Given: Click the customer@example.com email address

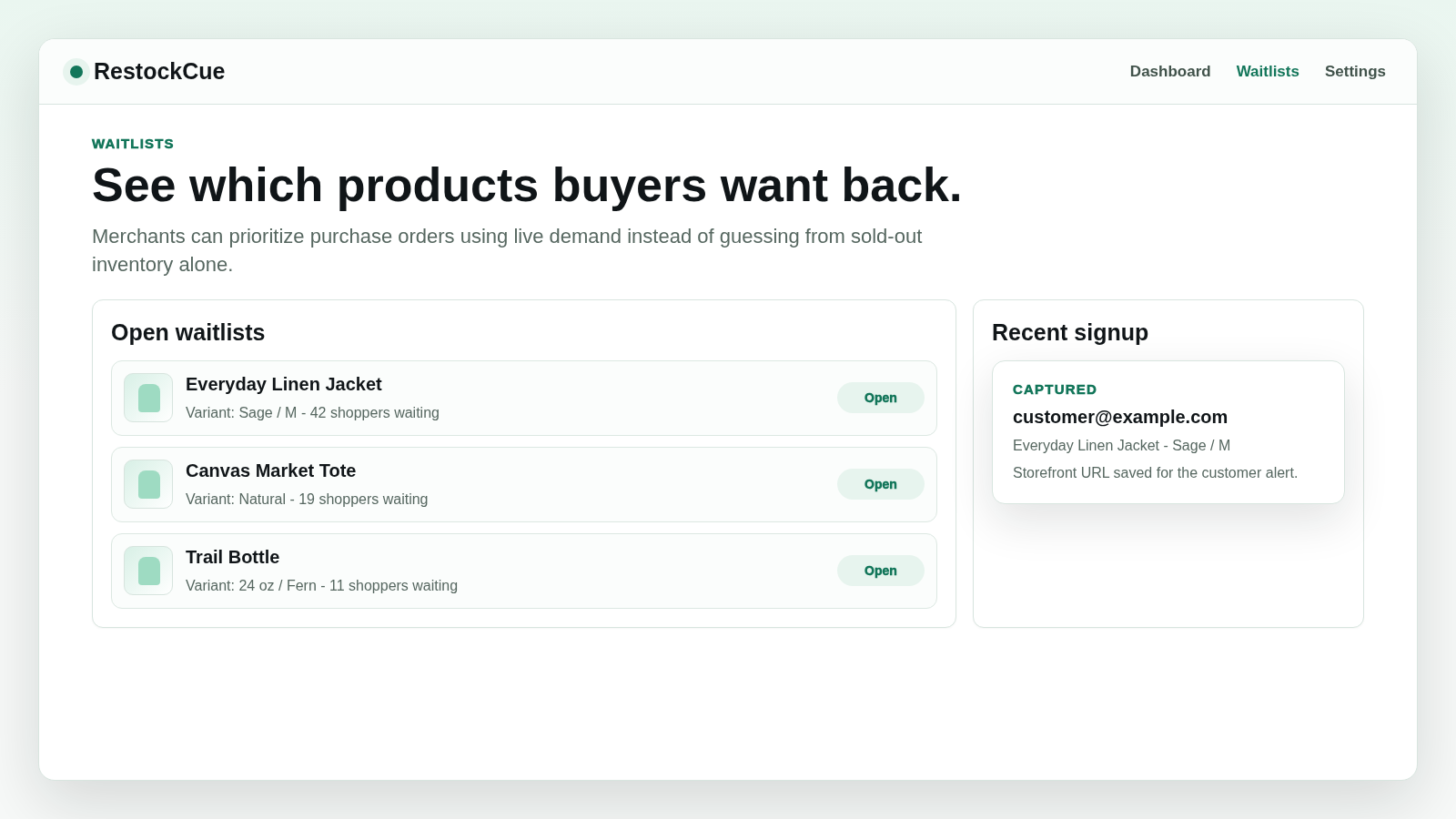Looking at the screenshot, I should [1120, 417].
